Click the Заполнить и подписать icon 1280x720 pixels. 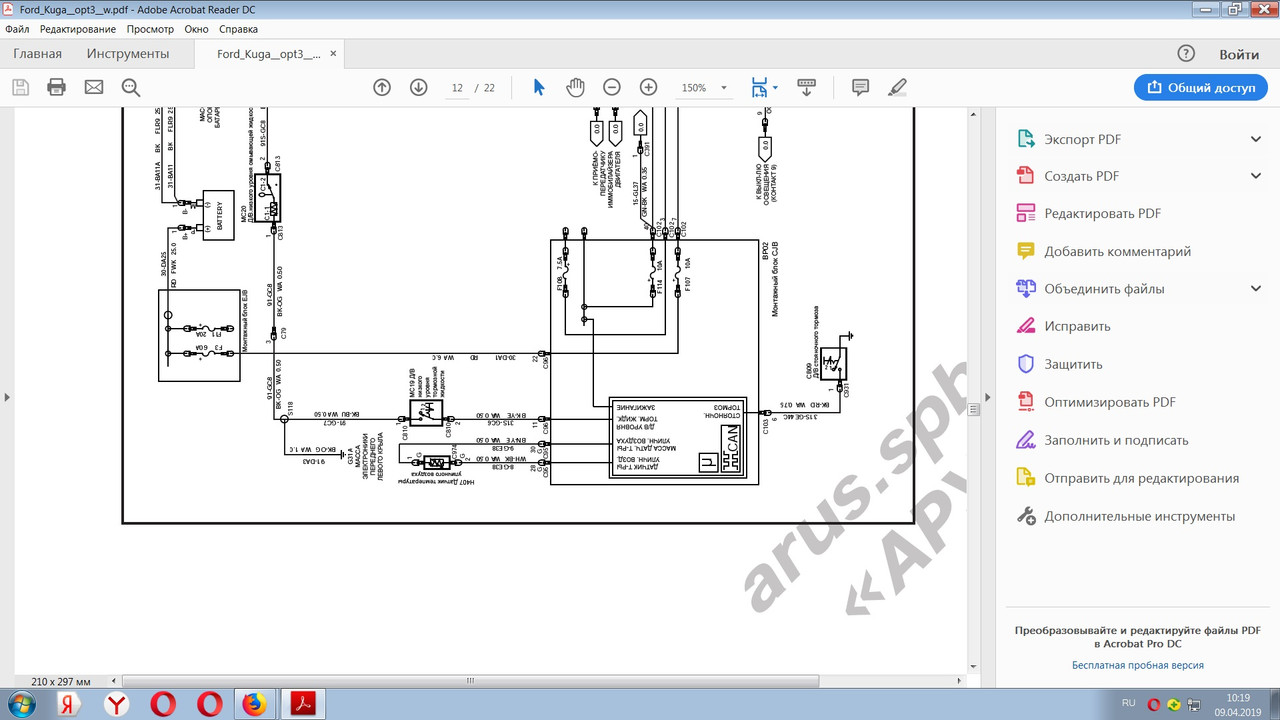[x=1025, y=440]
